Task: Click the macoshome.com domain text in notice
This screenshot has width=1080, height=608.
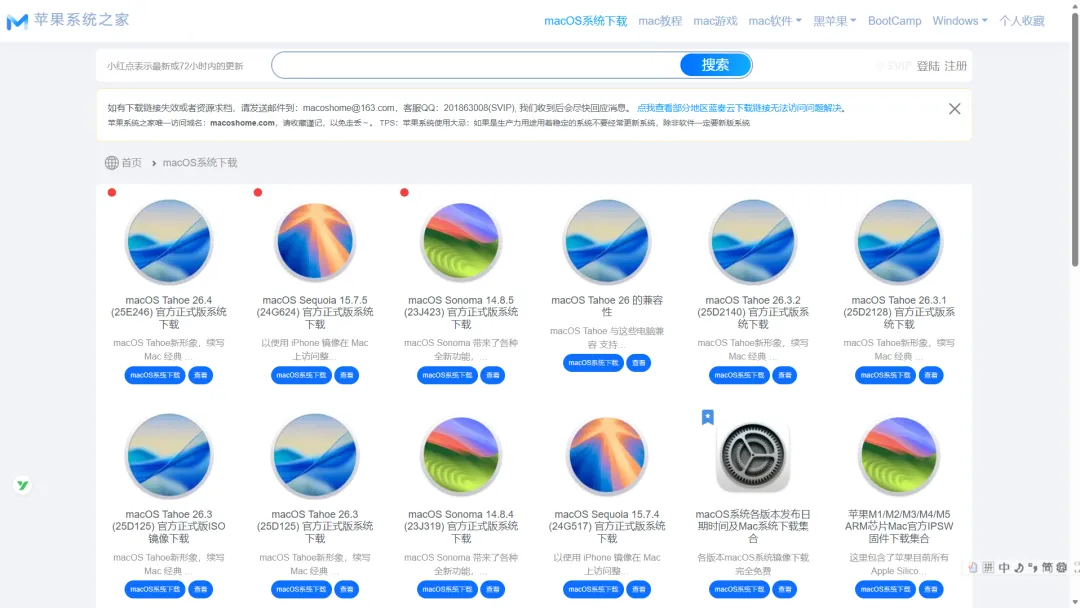Action: pos(242,123)
